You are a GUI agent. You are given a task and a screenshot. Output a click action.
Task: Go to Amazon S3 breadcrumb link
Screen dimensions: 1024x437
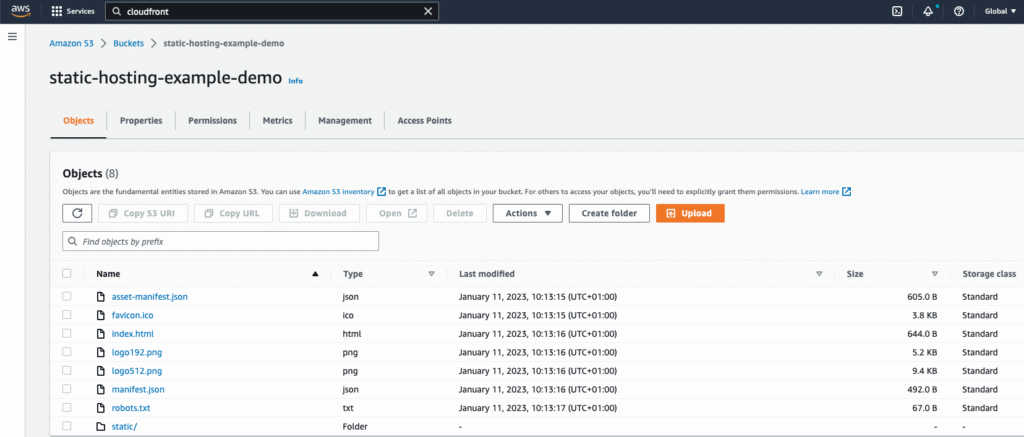(72, 44)
